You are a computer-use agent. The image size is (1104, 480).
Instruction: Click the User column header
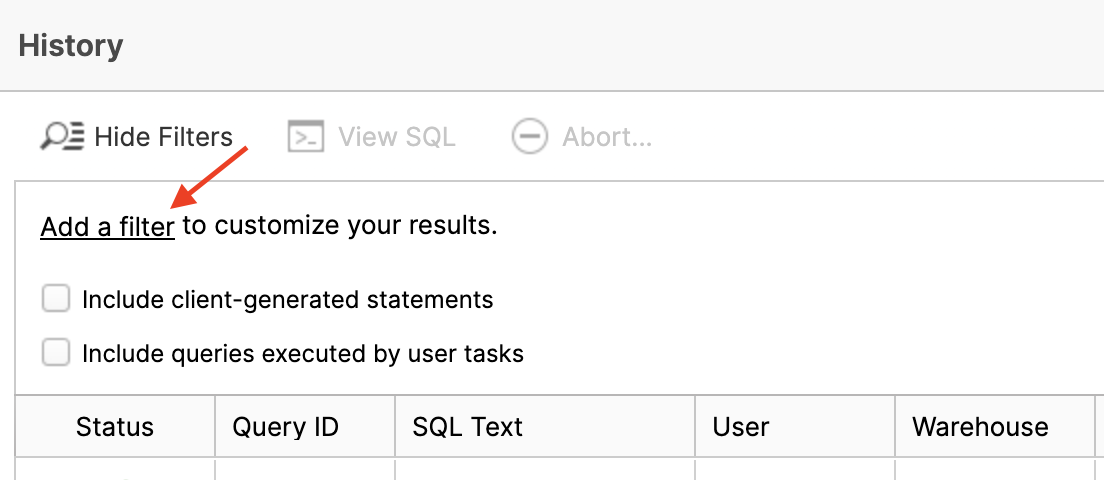pyautogui.click(x=741, y=427)
